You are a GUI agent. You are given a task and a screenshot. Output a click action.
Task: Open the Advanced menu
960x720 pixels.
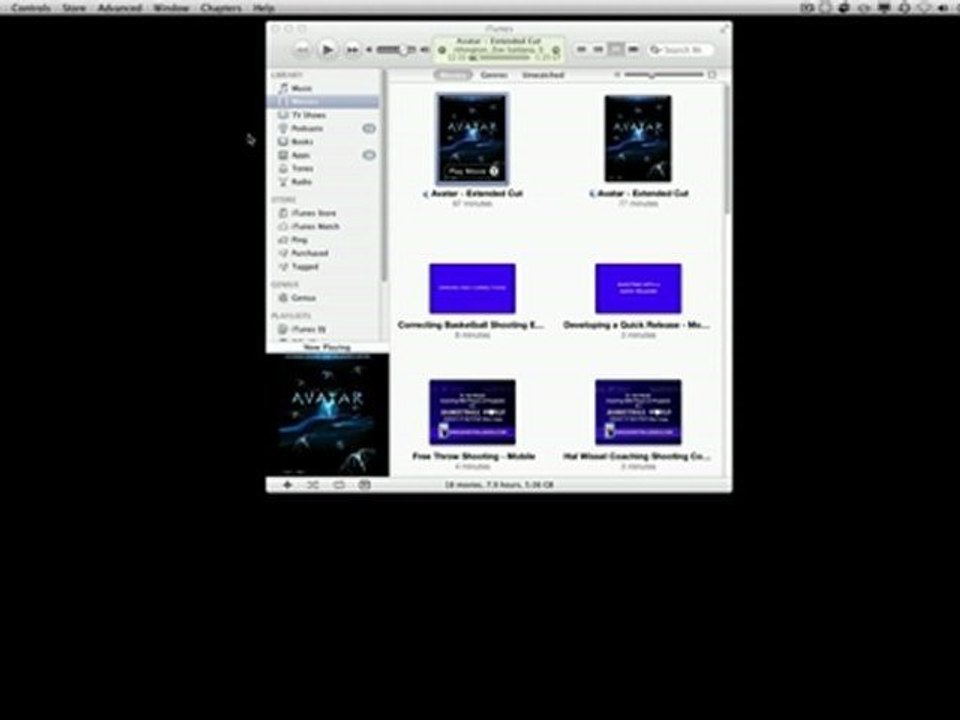pyautogui.click(x=120, y=7)
